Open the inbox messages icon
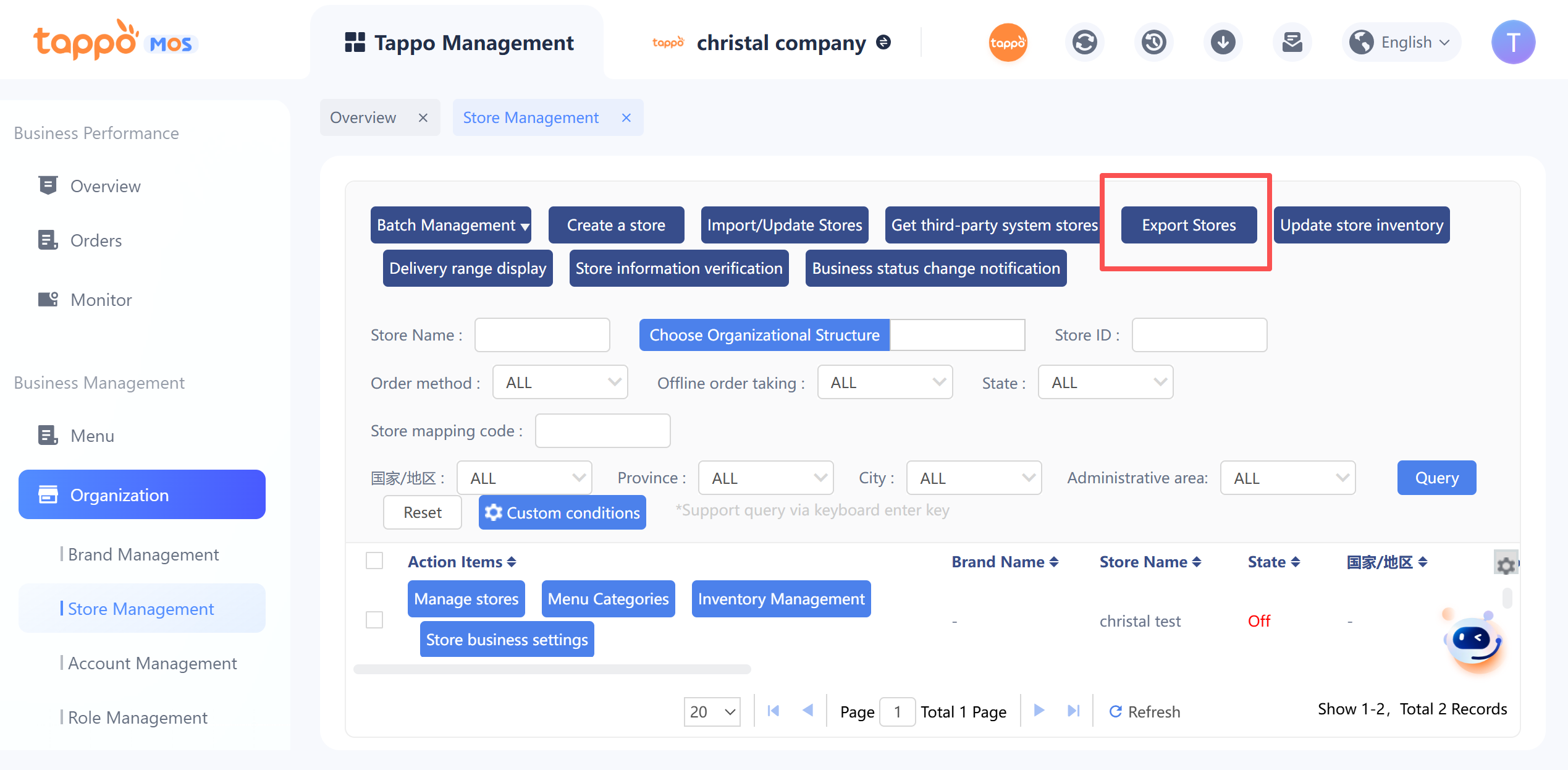The width and height of the screenshot is (1568, 770). point(1292,43)
